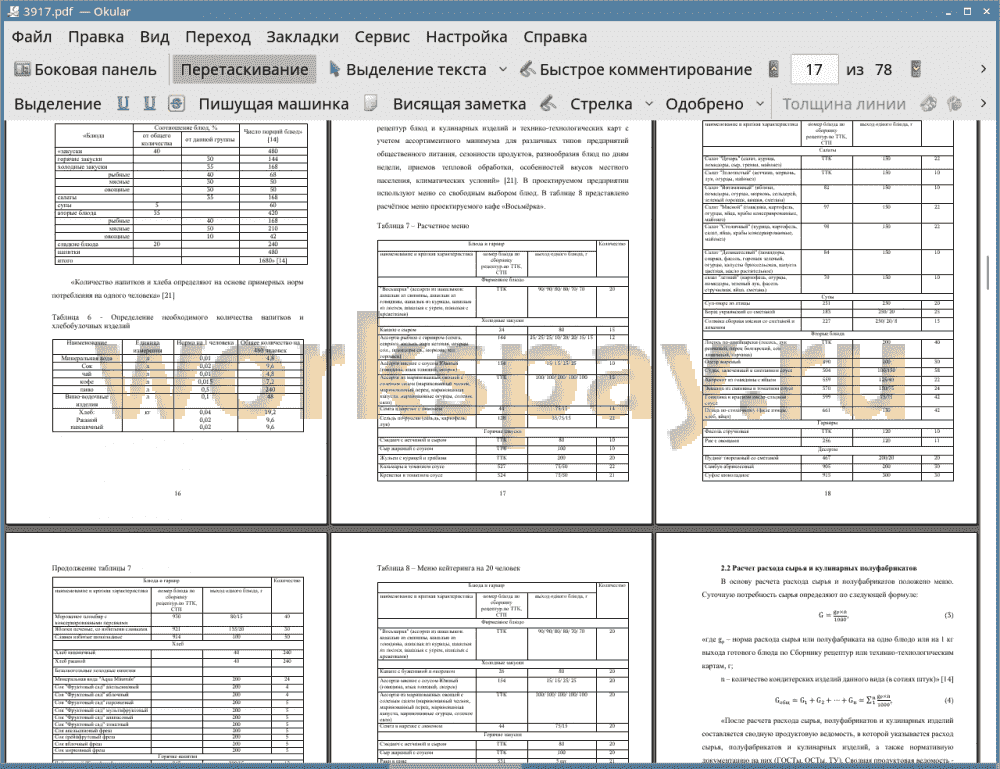Click the Okular application icon in title bar
Screen dimensions: 1000x769
pyautogui.click(x=13, y=11)
